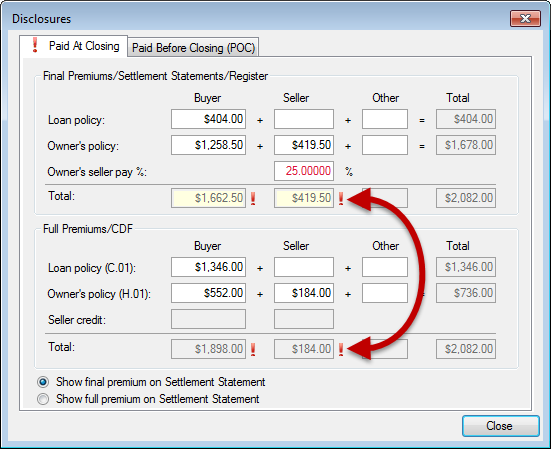
Task: Close the Disclosures dialog with X
Action: coord(525,18)
